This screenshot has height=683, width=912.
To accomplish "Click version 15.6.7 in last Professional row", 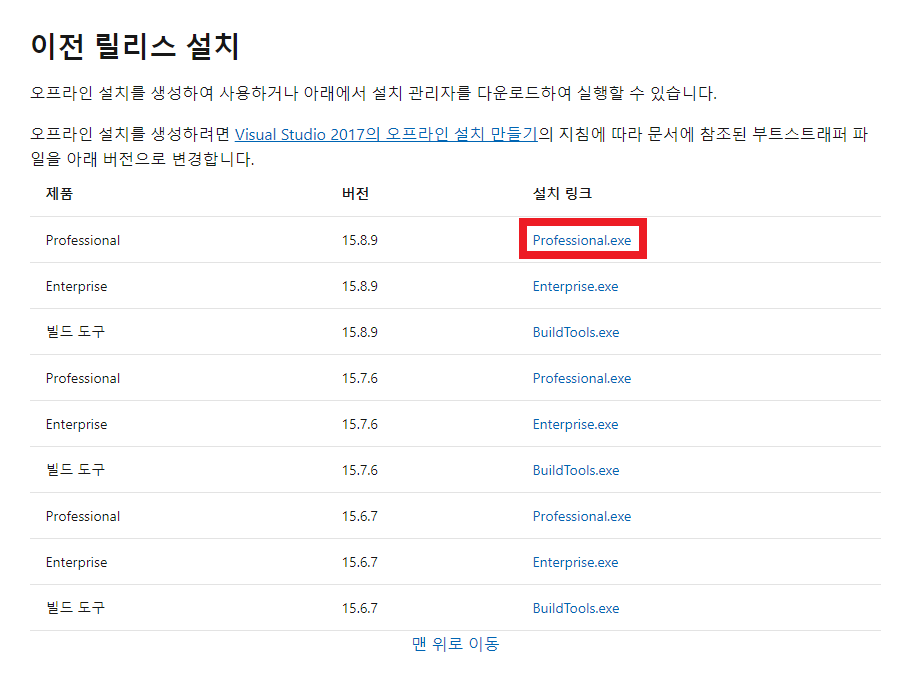I will [x=359, y=516].
